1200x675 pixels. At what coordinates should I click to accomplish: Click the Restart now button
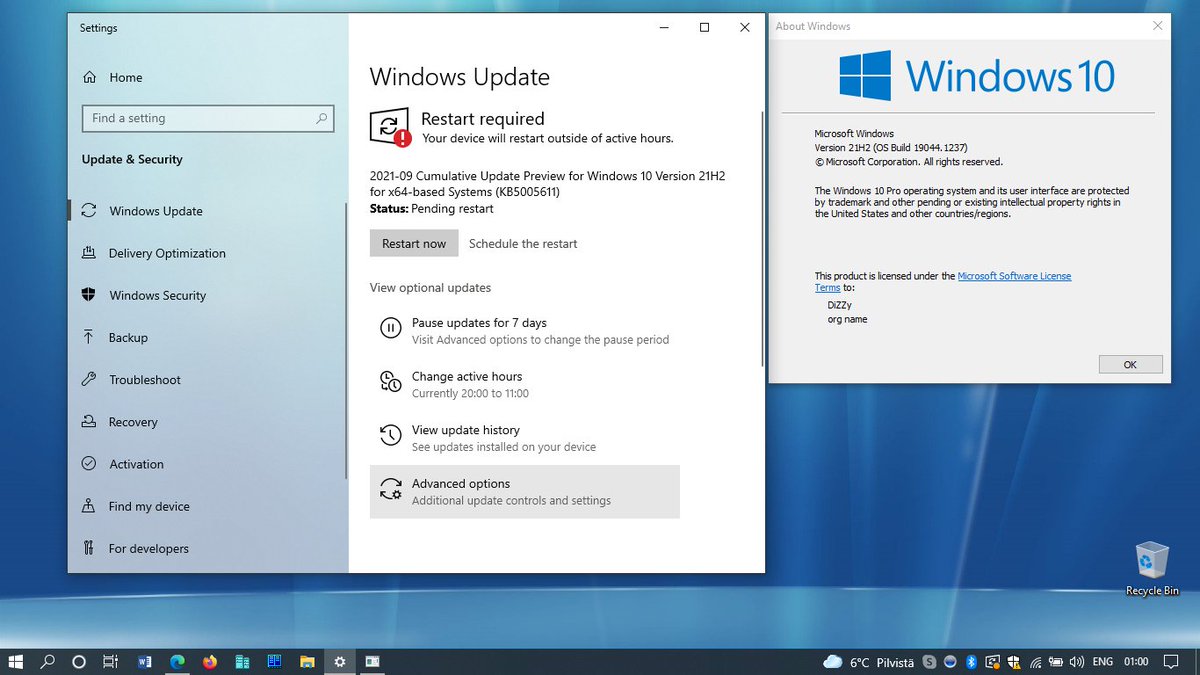pos(414,243)
